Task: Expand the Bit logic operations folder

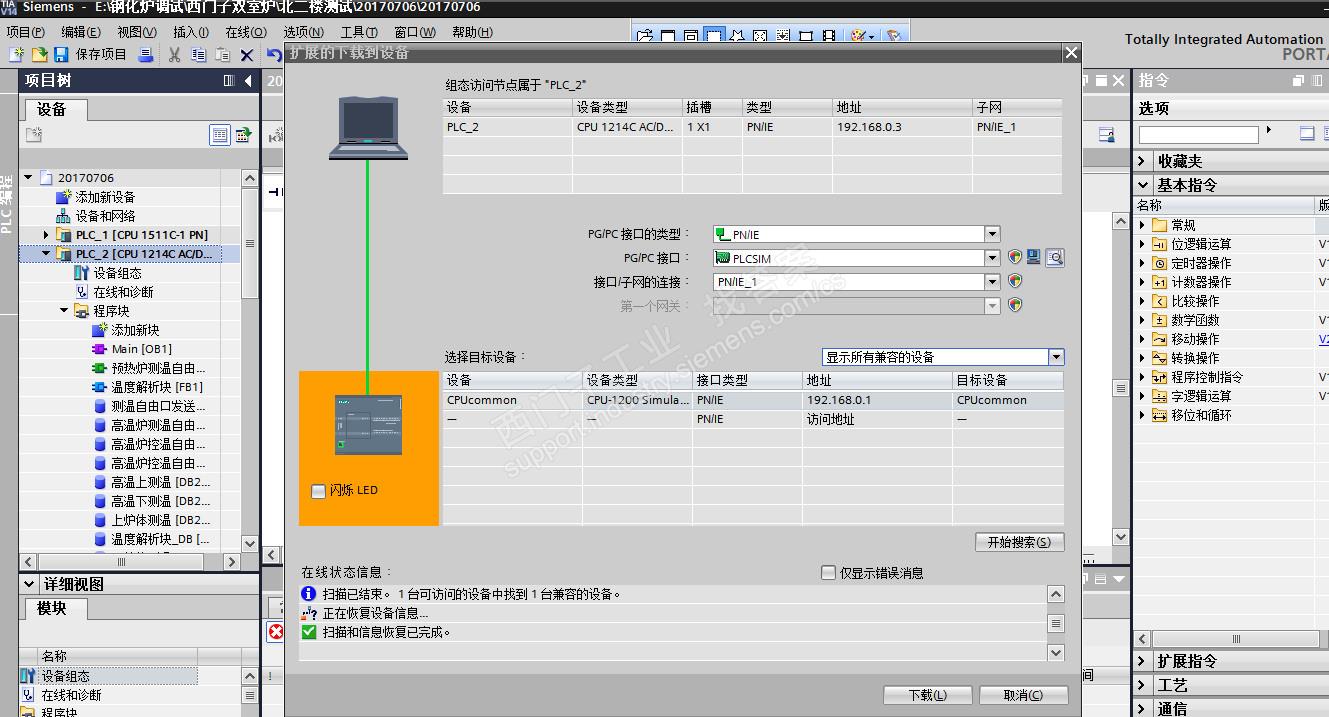Action: tap(1143, 244)
